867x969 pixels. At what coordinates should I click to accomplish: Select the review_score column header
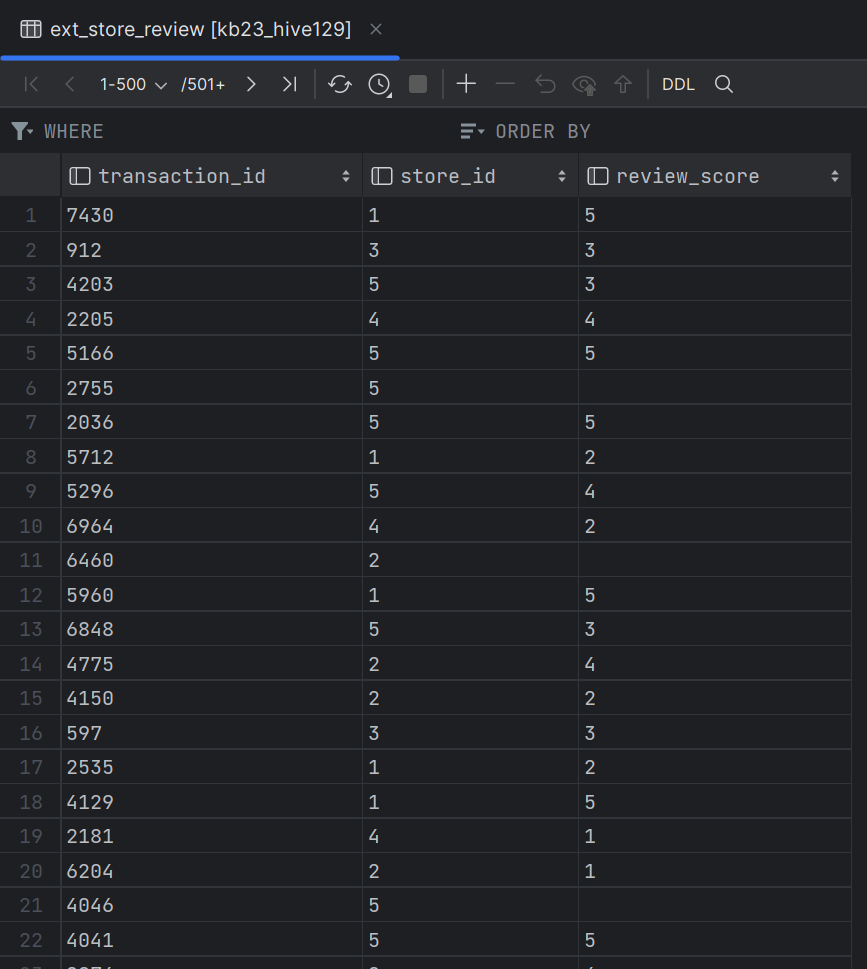(x=715, y=176)
